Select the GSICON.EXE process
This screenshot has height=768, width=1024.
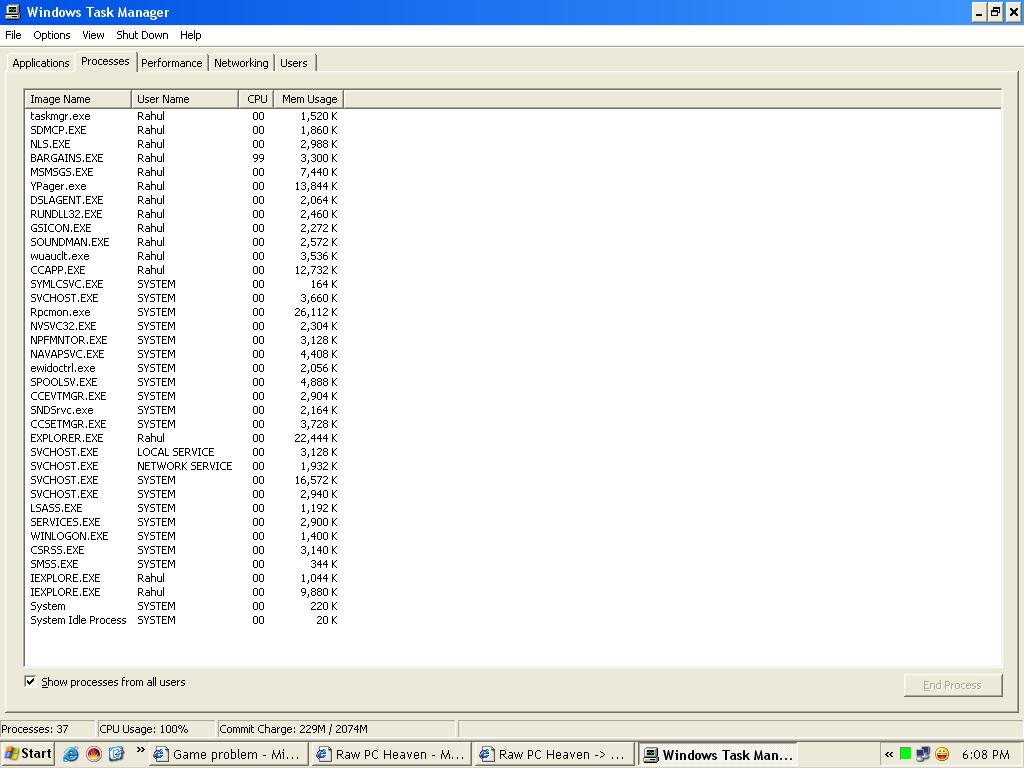184,228
